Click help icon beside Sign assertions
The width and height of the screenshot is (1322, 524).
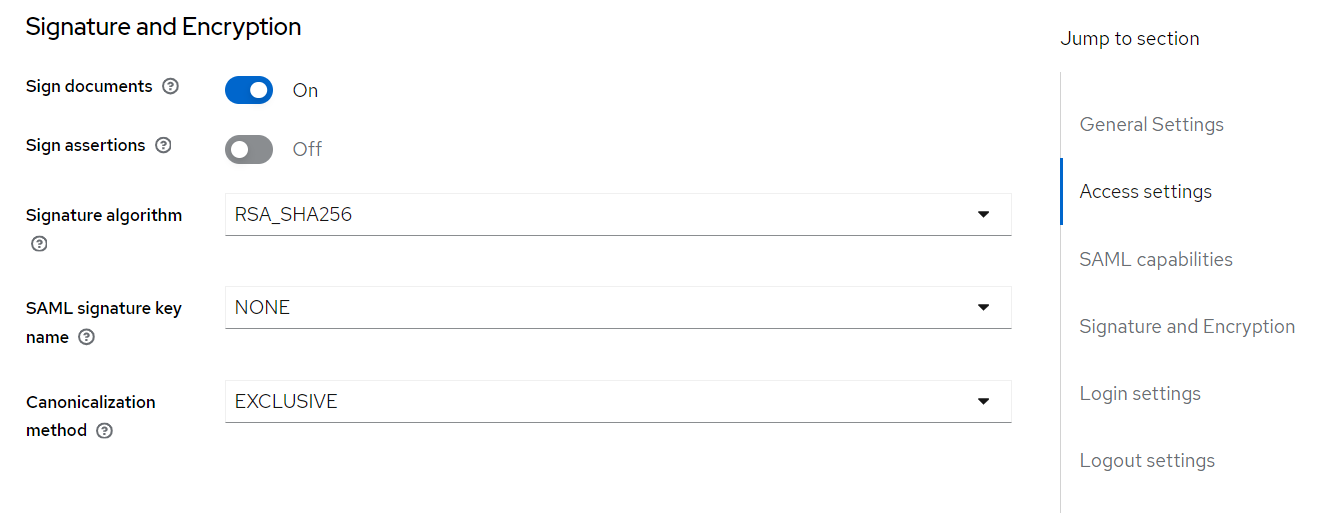pyautogui.click(x=163, y=146)
